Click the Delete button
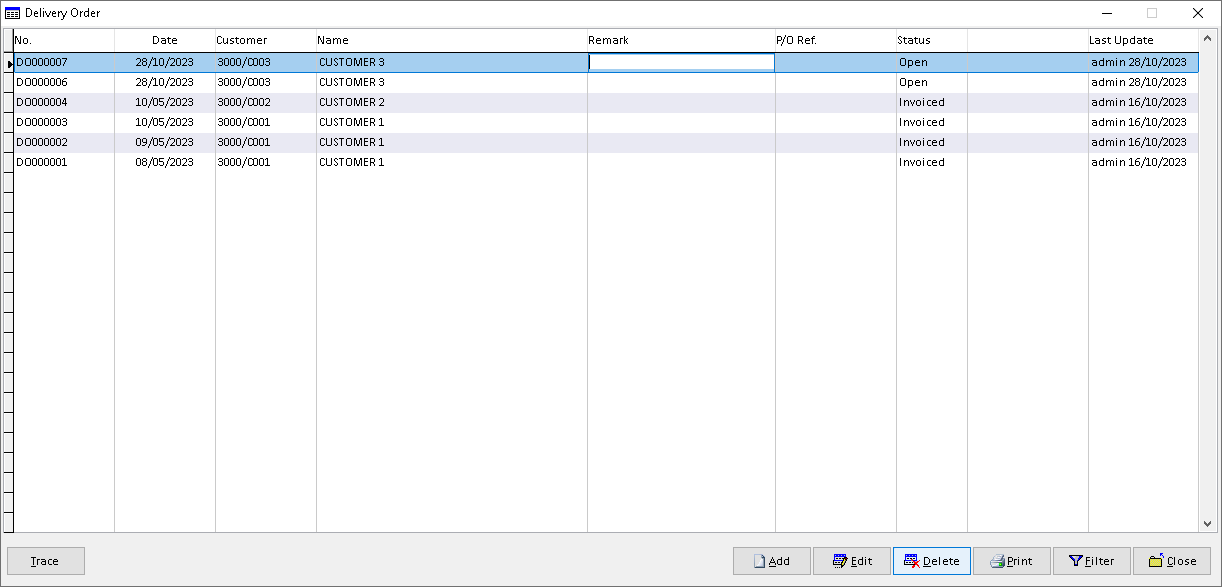Image resolution: width=1222 pixels, height=587 pixels. pos(932,561)
